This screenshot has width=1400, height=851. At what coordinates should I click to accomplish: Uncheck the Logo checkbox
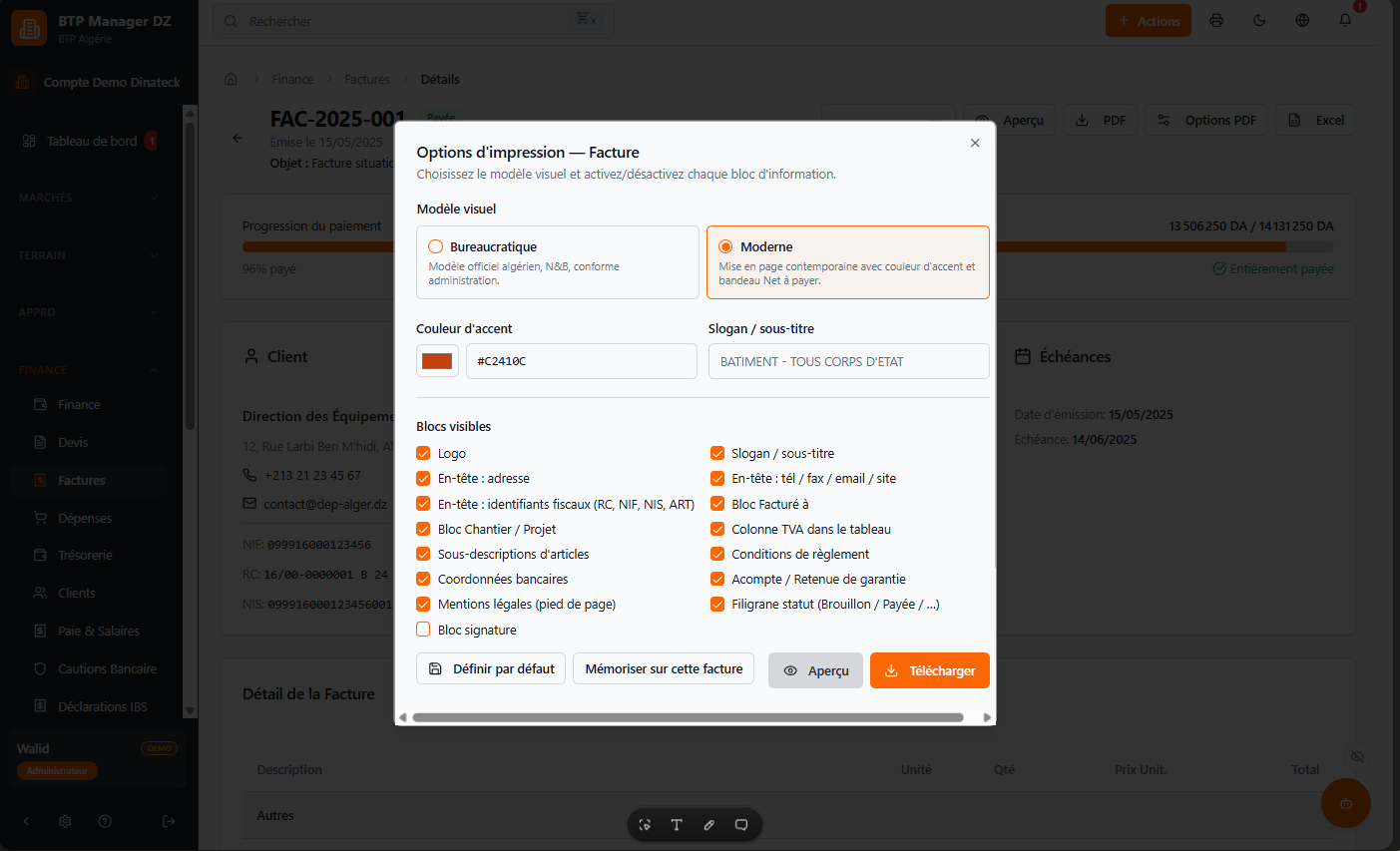(423, 453)
